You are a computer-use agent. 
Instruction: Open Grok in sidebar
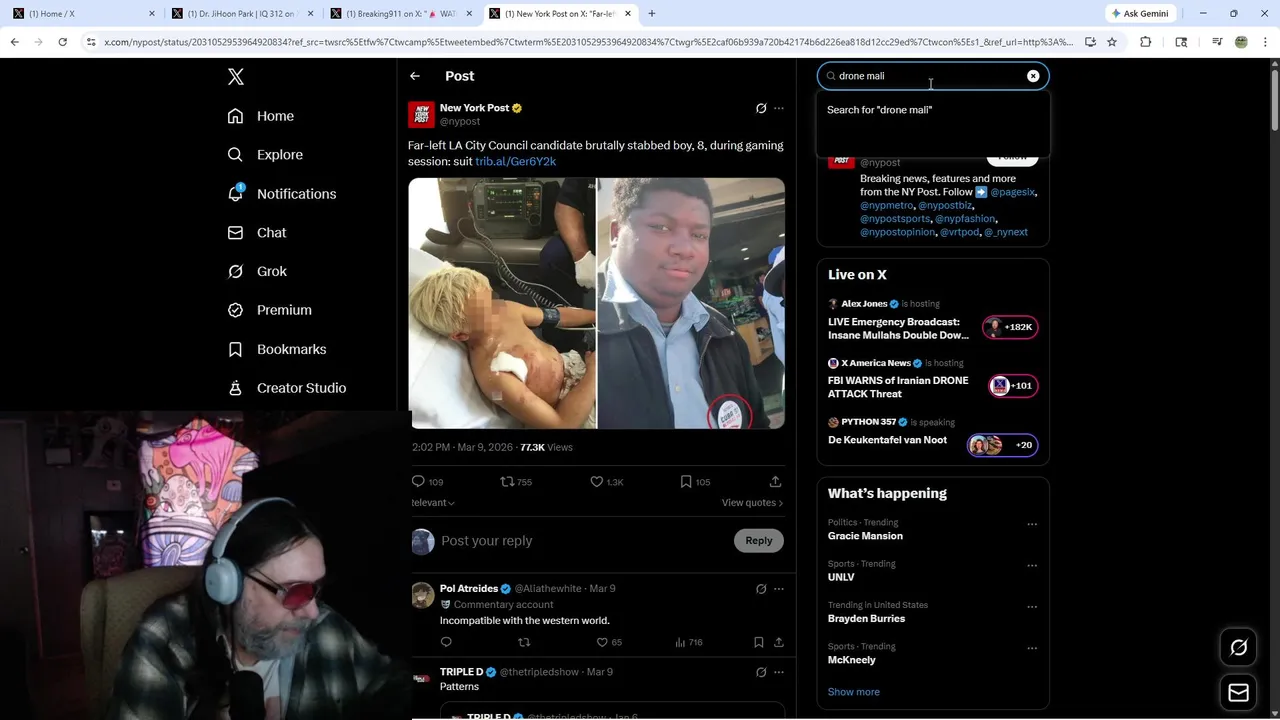tap(257, 271)
